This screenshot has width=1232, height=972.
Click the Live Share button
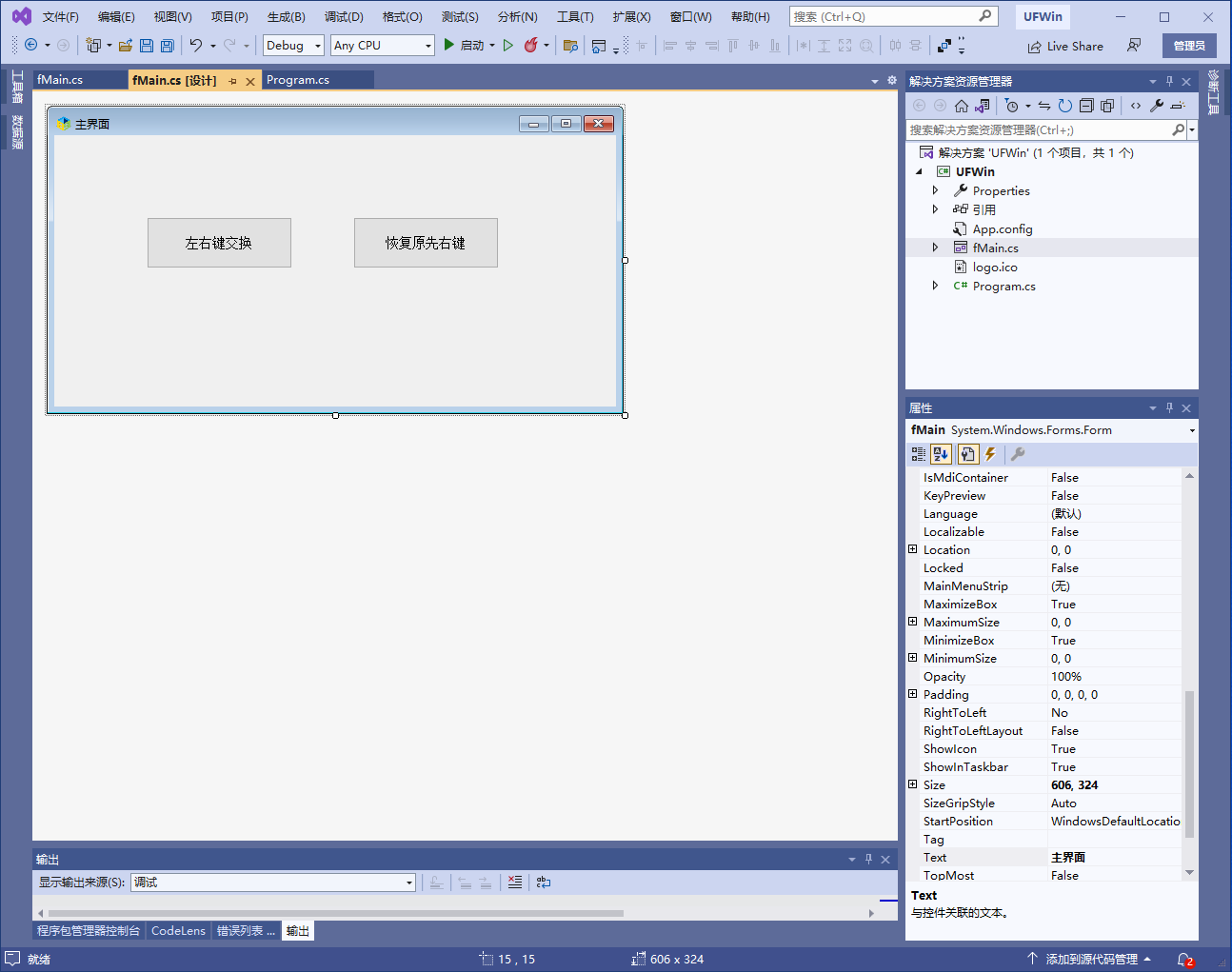(x=1065, y=46)
